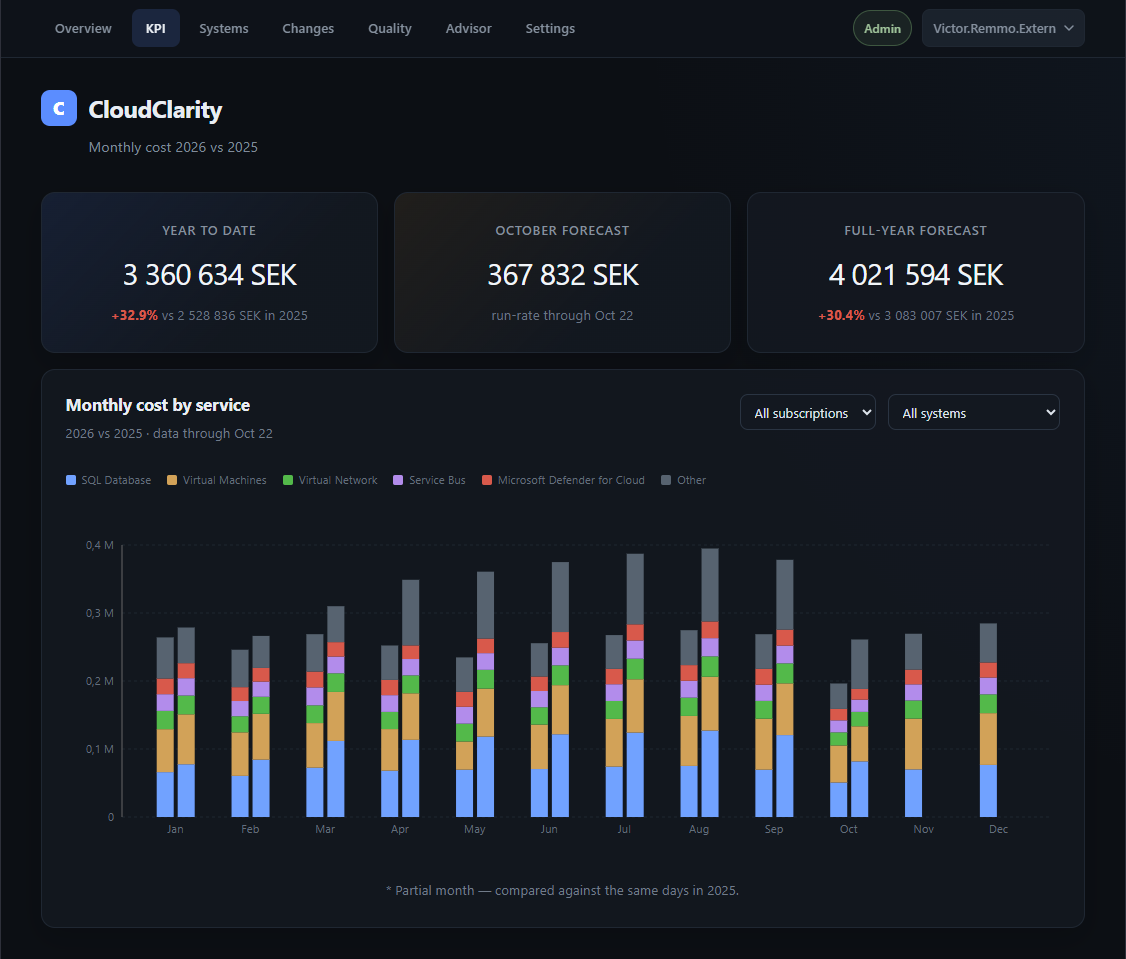
Task: Toggle Microsoft Defender for Cloud legend swatch
Action: coord(487,480)
